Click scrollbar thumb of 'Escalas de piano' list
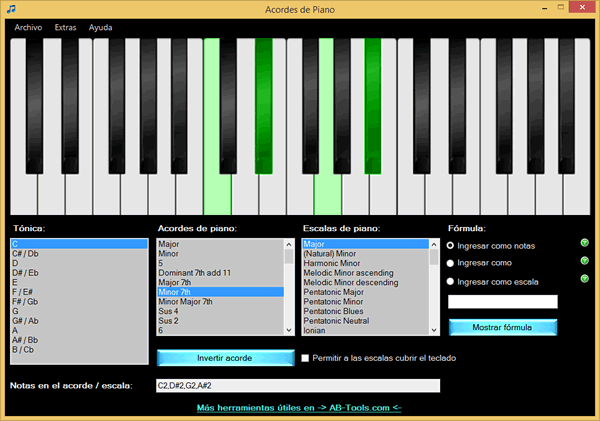This screenshot has height=421, width=600. 434,257
